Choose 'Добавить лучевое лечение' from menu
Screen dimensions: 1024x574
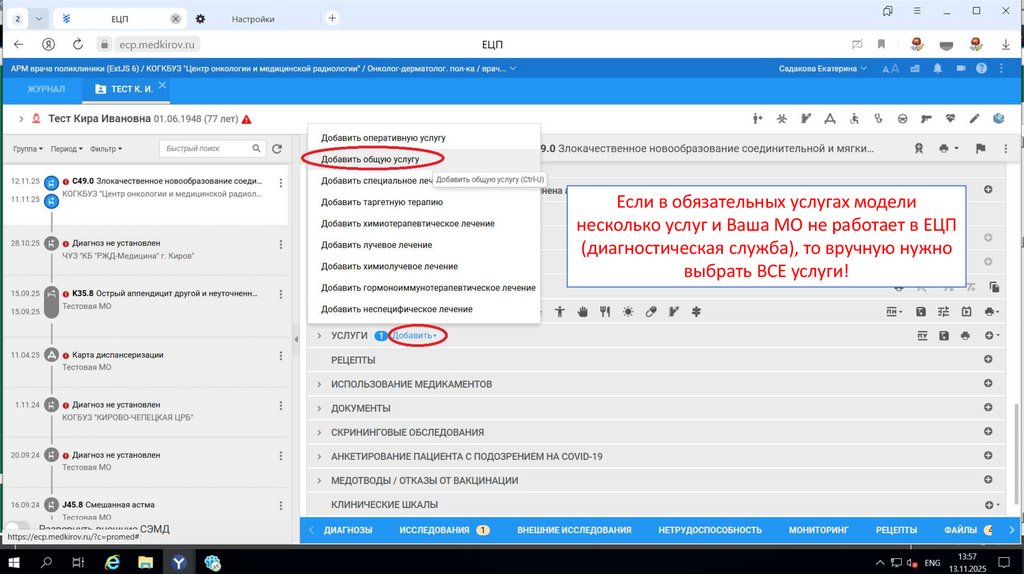376,245
